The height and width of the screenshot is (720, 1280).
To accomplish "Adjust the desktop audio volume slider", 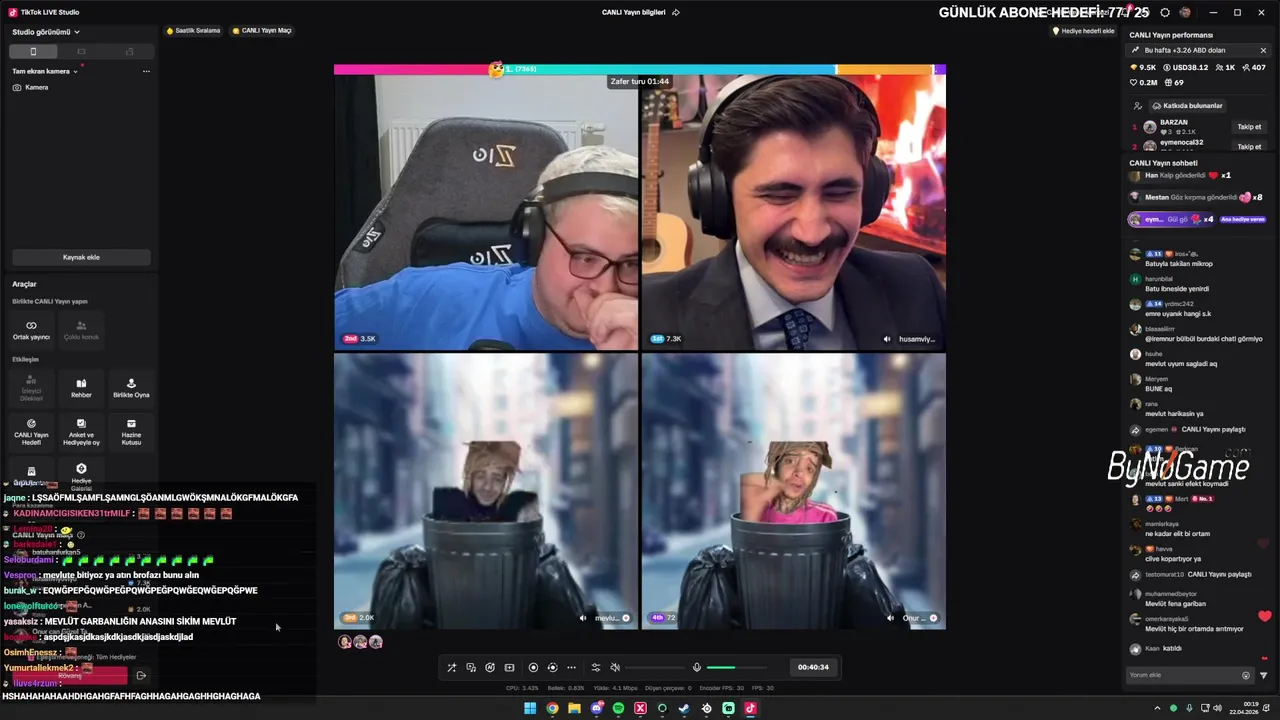I will [655, 667].
